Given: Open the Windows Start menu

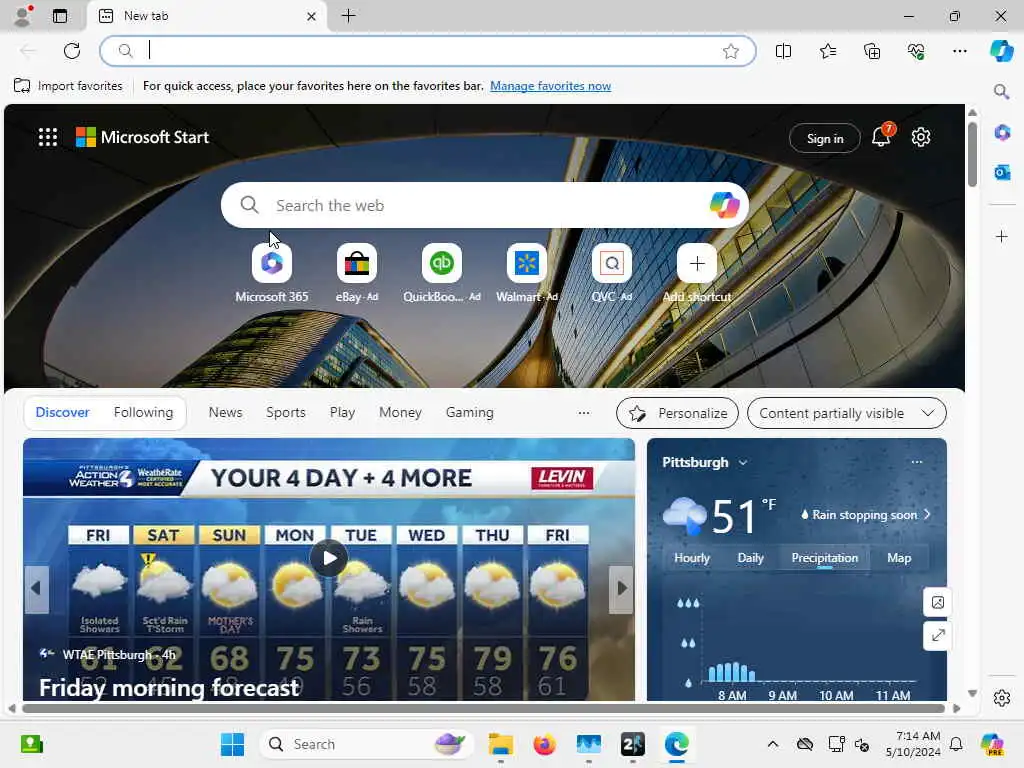Looking at the screenshot, I should point(232,744).
